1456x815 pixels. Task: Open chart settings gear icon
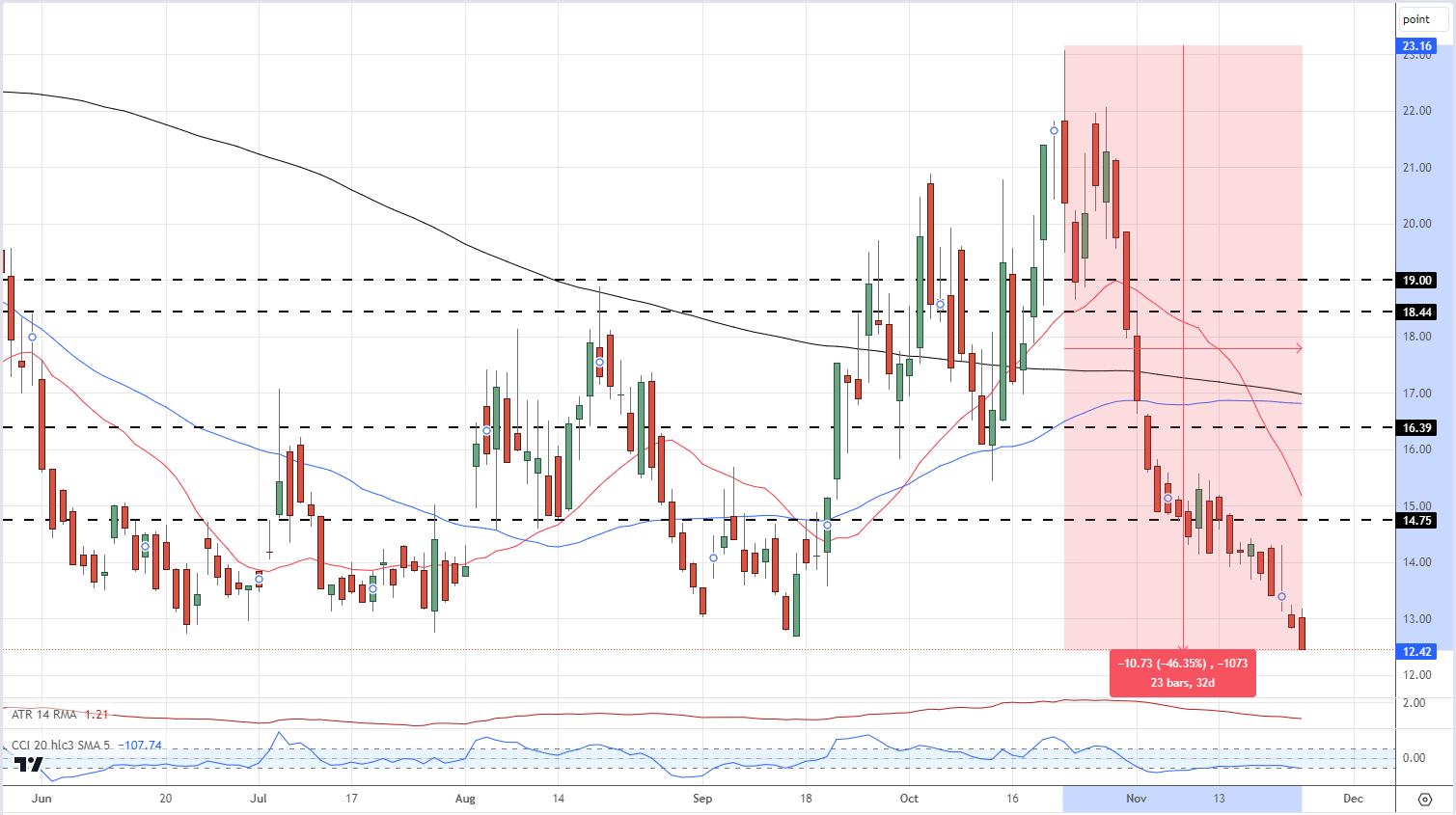point(1425,800)
